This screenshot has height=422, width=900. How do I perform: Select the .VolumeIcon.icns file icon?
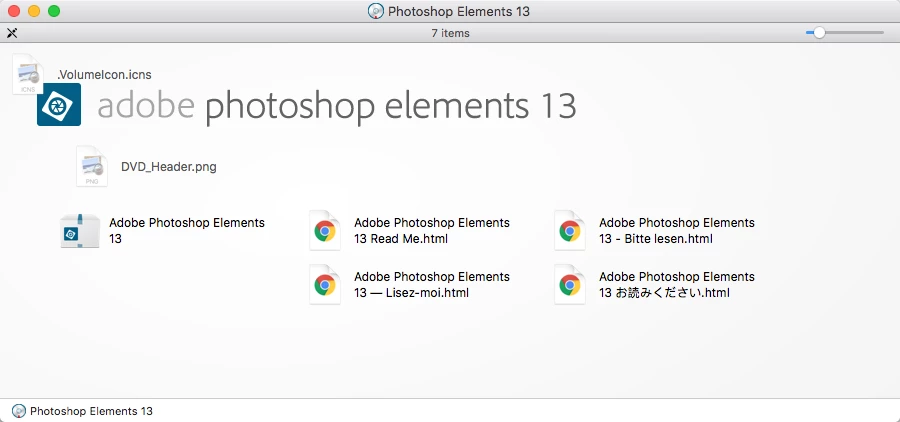pos(28,73)
